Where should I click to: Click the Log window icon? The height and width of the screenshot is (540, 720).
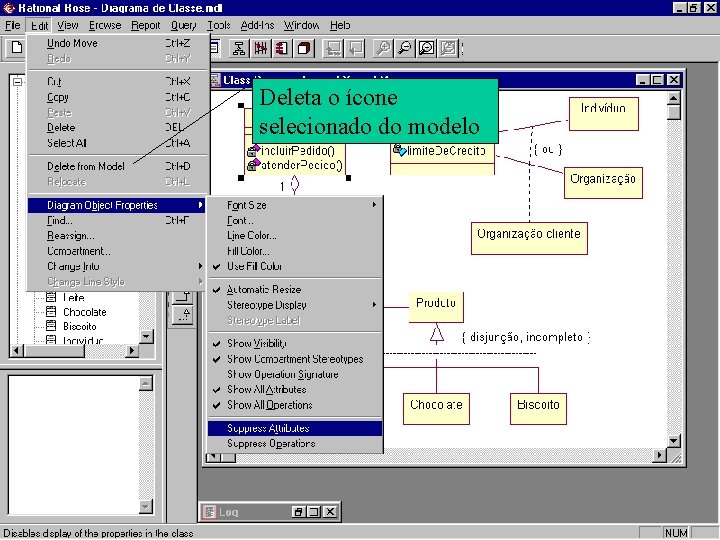coord(209,512)
